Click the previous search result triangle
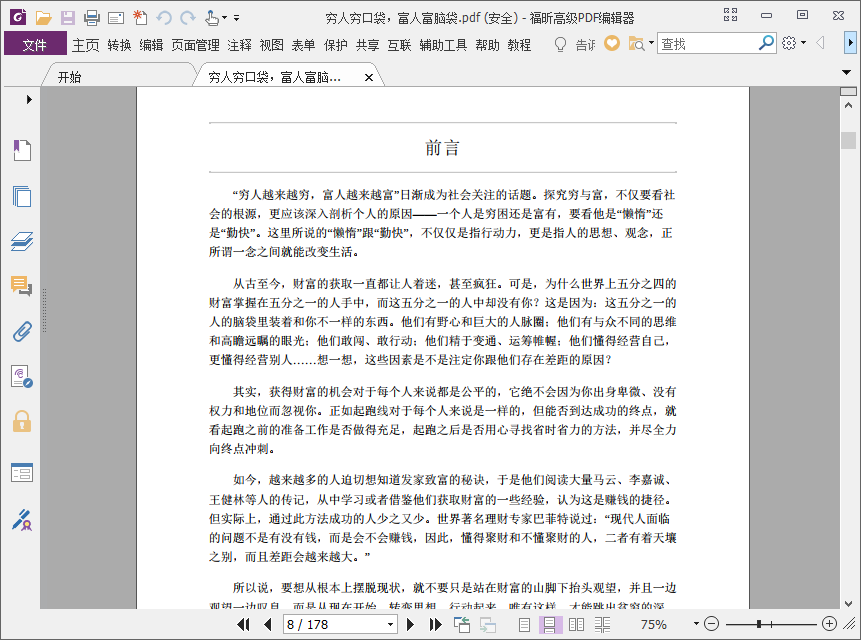The height and width of the screenshot is (640, 861). (x=820, y=43)
